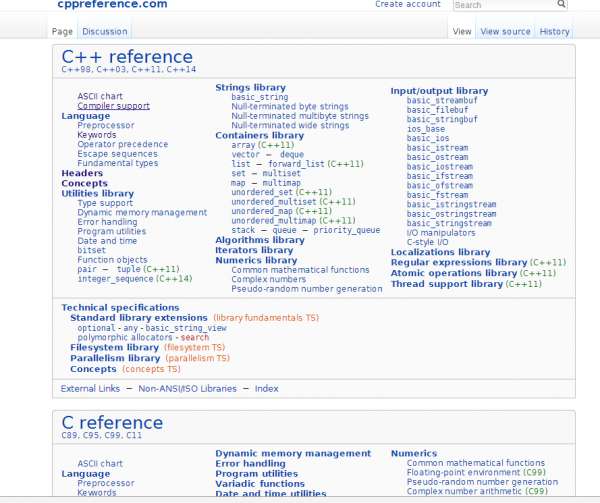This screenshot has height=503, width=600.
Task: Open the Date and time link
Action: coord(107,241)
